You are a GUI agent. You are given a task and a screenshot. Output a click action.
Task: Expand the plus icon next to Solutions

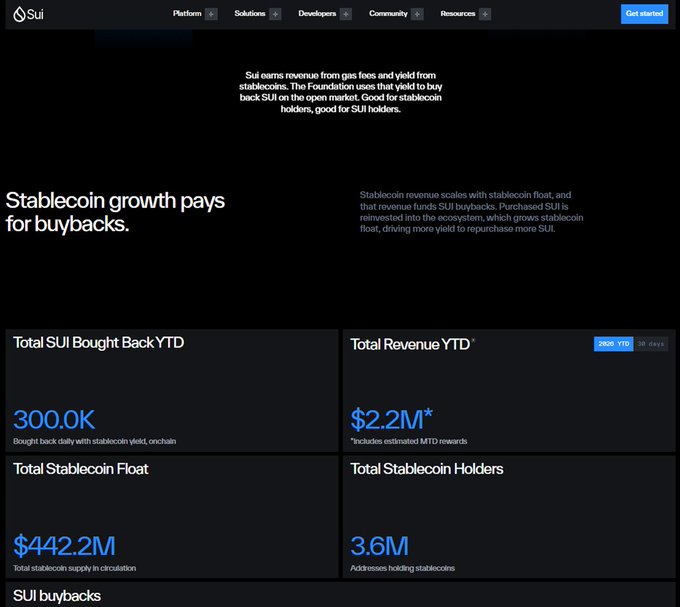pyautogui.click(x=275, y=14)
